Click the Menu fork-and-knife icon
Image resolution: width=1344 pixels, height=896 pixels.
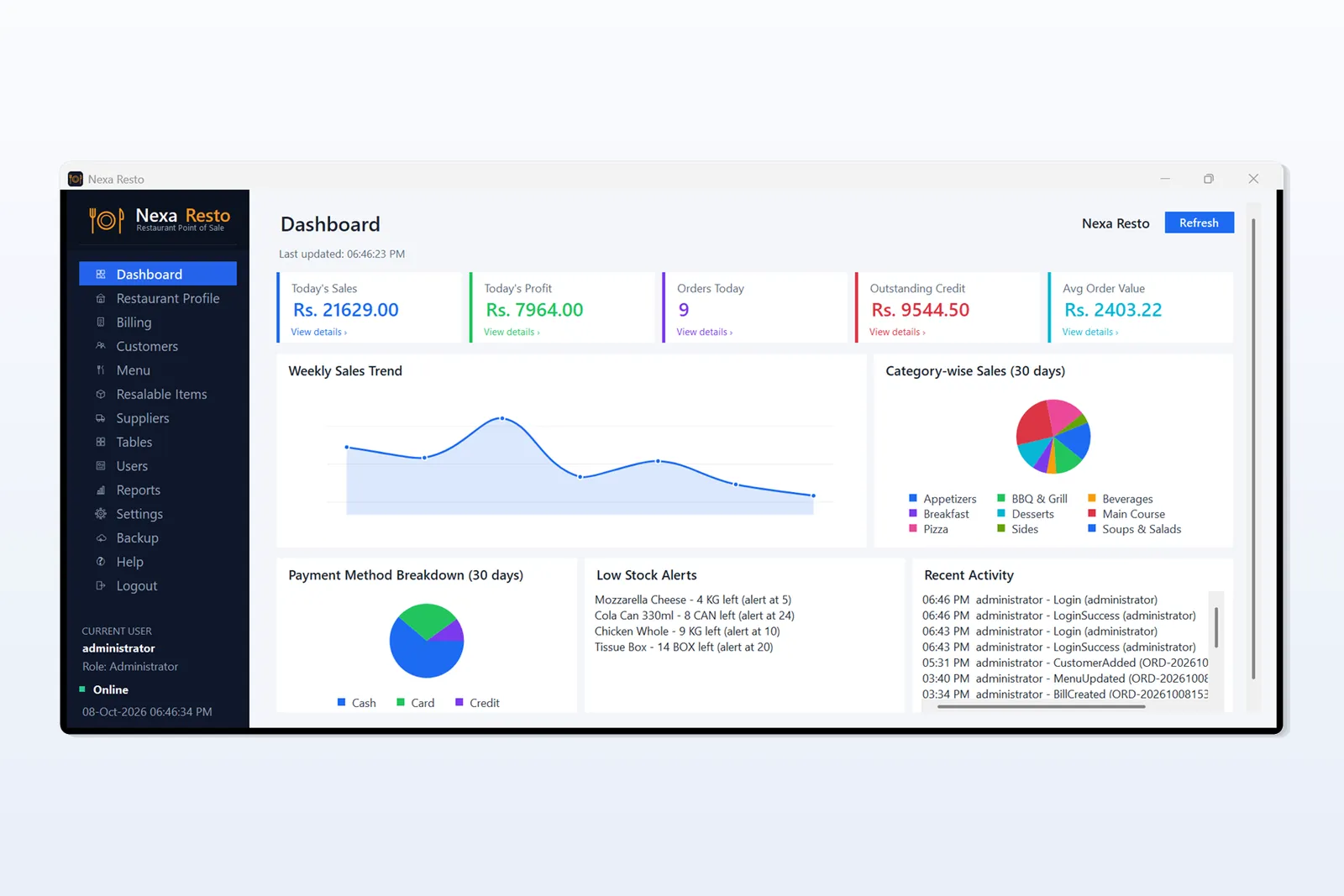(x=101, y=370)
